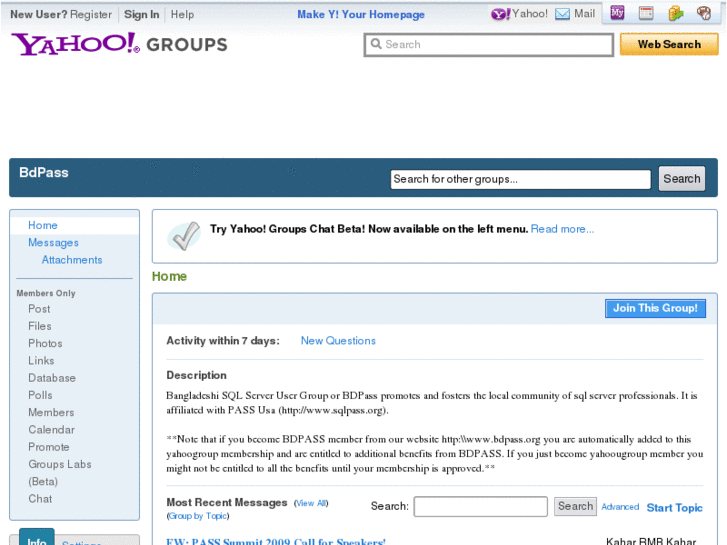Open the Help link
727x545 pixels.
point(182,14)
